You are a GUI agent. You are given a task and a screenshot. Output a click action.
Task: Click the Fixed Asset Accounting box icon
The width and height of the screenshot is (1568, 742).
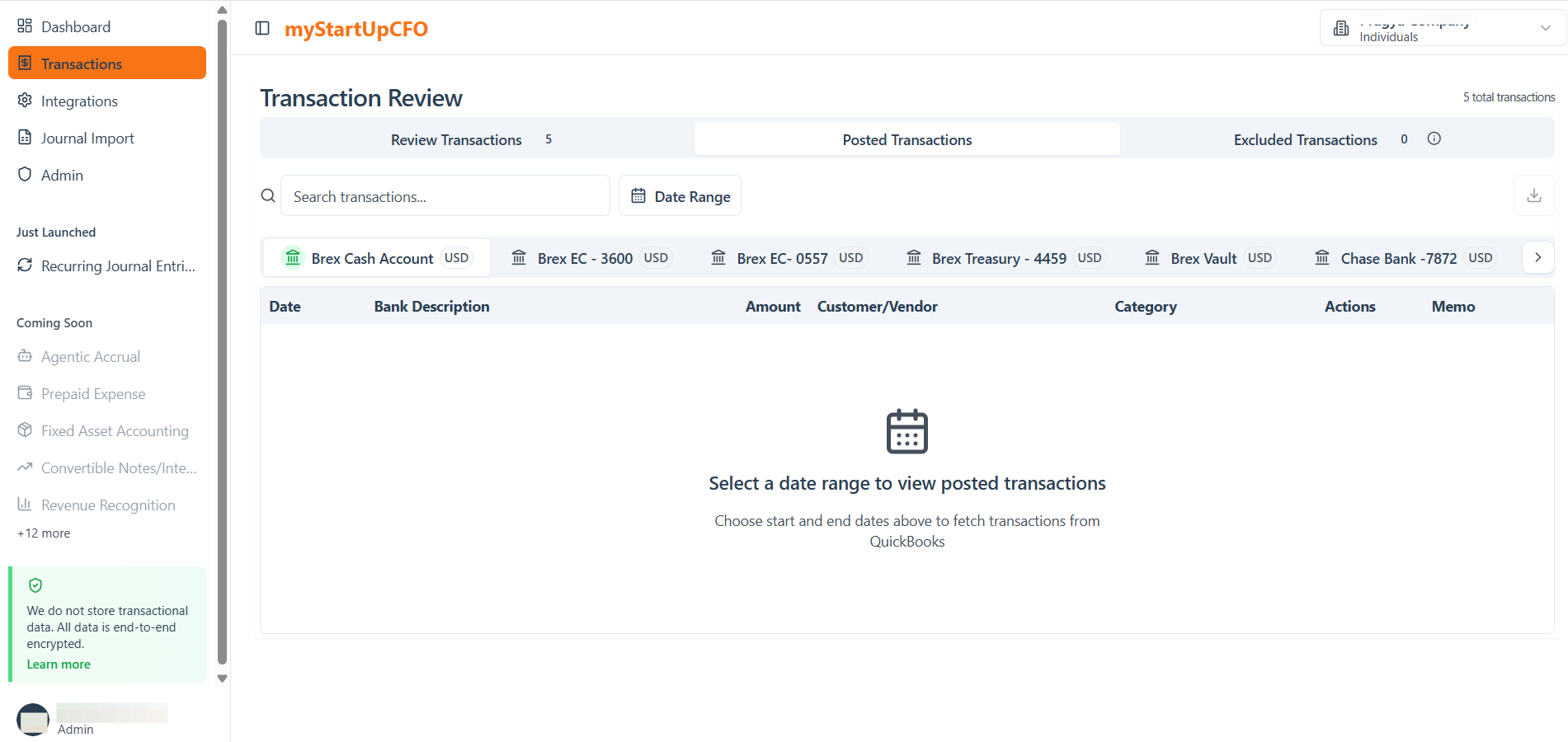25,430
